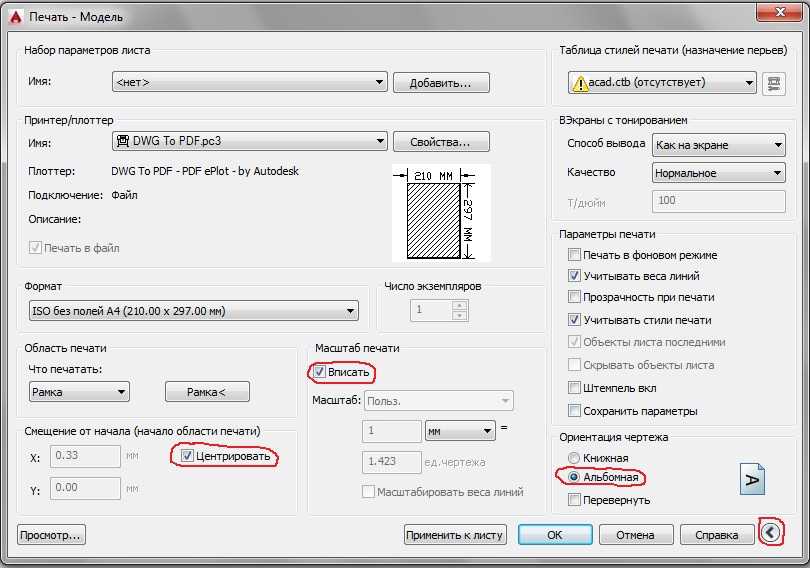Click the acad.ctb missing warning icon
Screen dimensions: 810x568
[x=581, y=83]
